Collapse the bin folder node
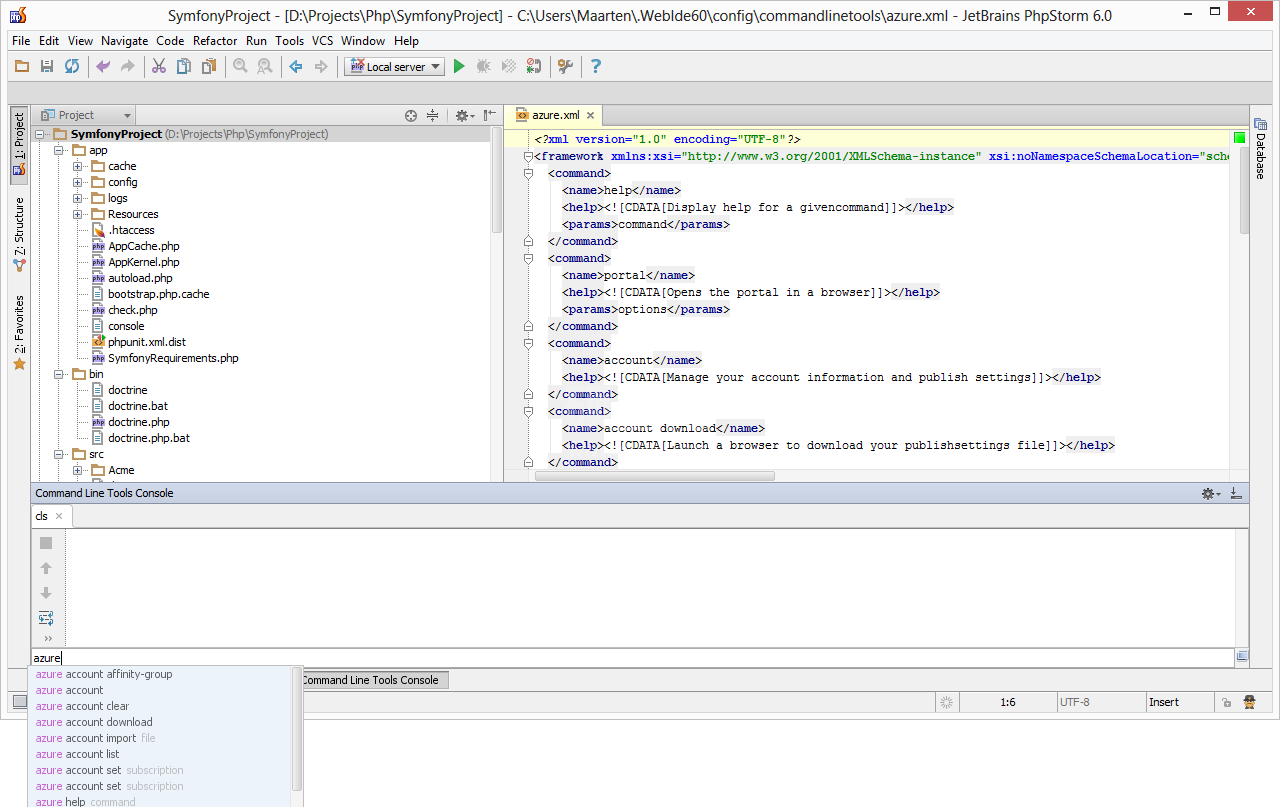This screenshot has height=807, width=1280. [x=59, y=374]
